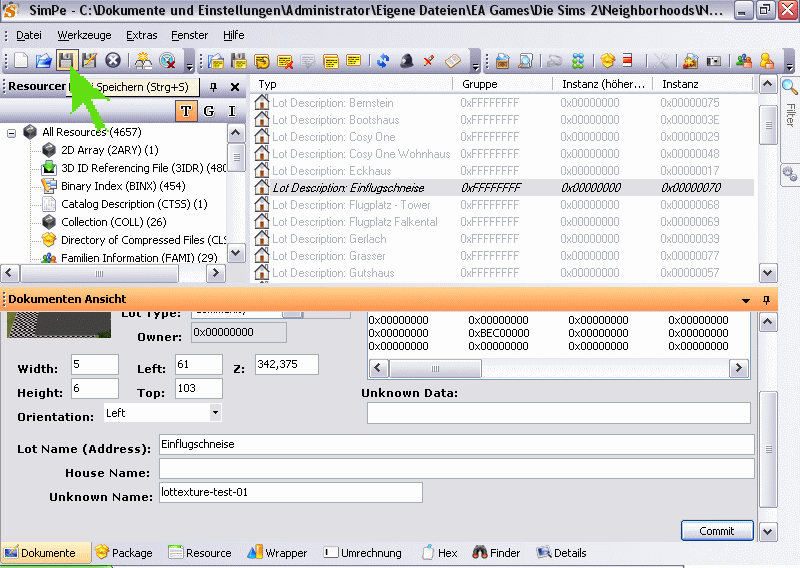Click the Commit button
This screenshot has height=568, width=800.
716,531
